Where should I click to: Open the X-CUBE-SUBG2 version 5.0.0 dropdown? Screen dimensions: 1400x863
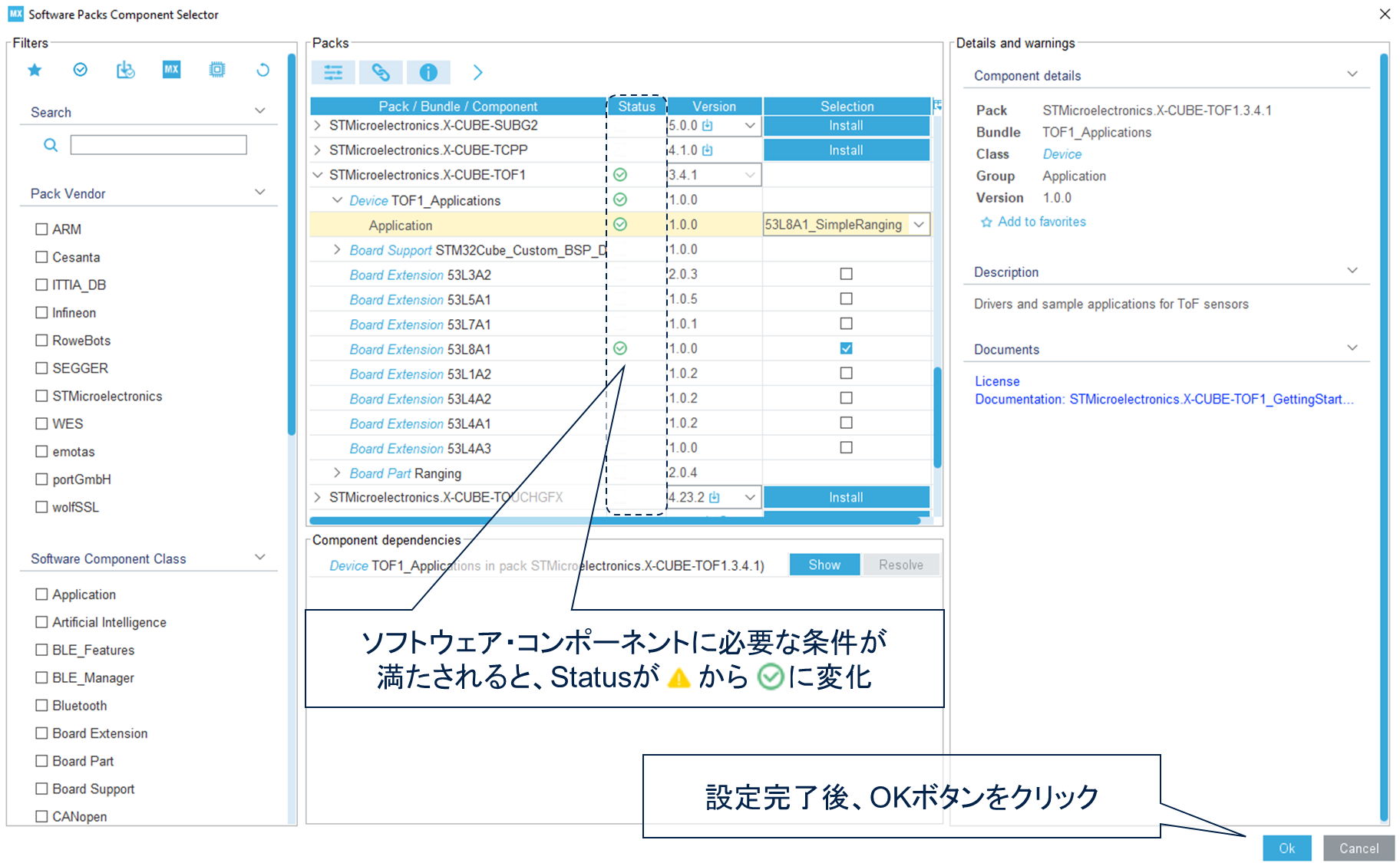[x=750, y=125]
